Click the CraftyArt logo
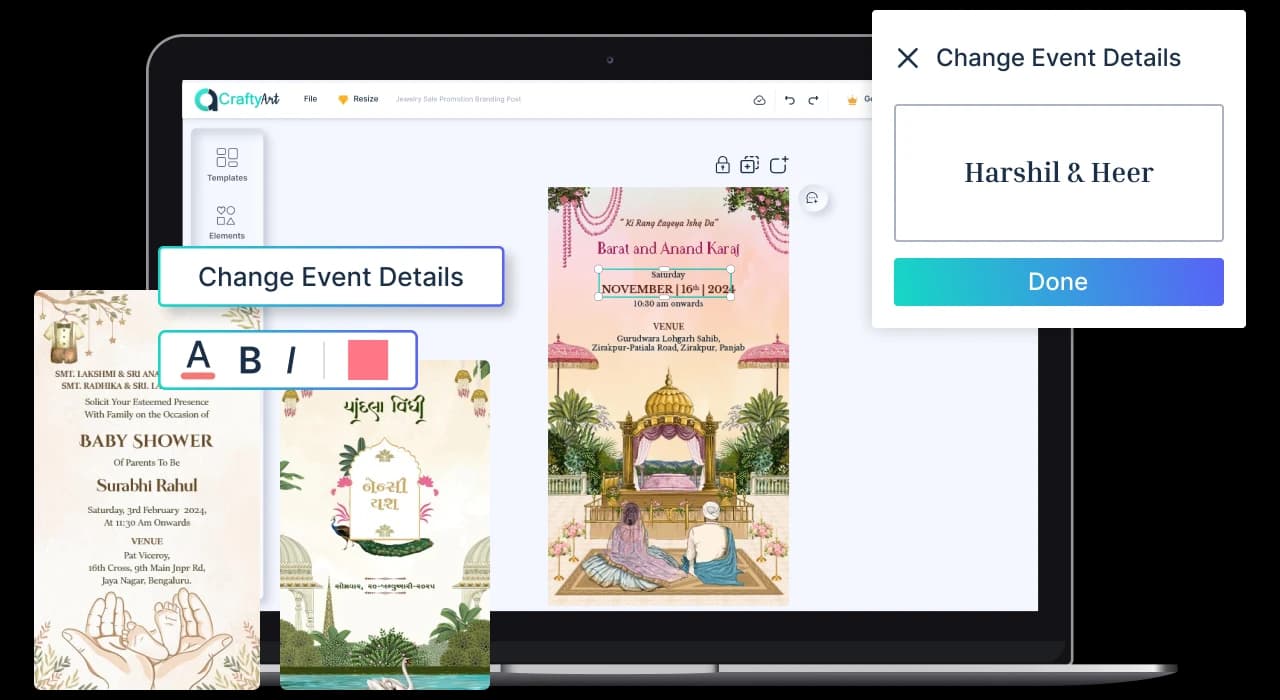The height and width of the screenshot is (700, 1280). coord(237,99)
